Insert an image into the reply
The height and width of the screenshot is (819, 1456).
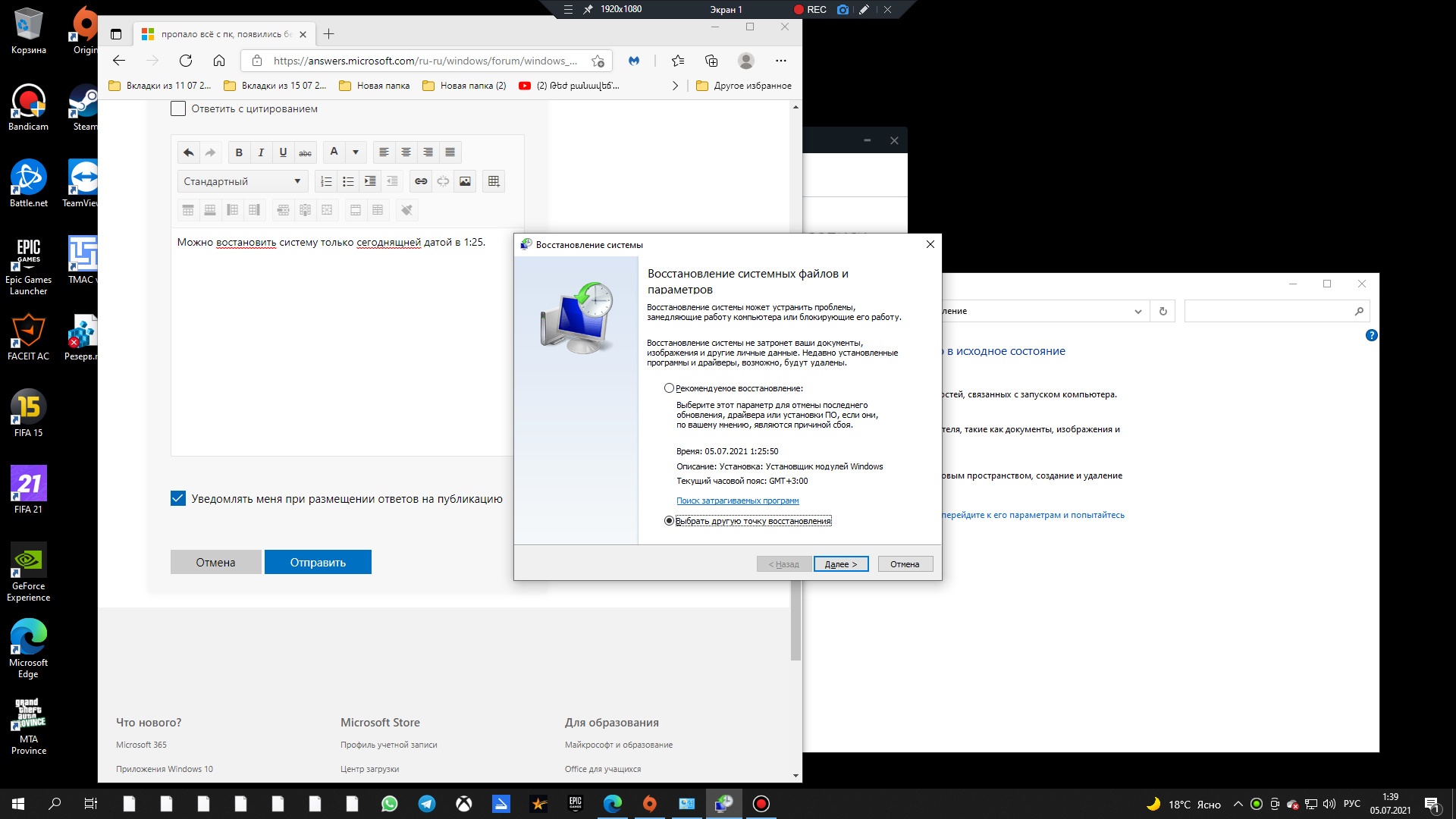point(465,181)
